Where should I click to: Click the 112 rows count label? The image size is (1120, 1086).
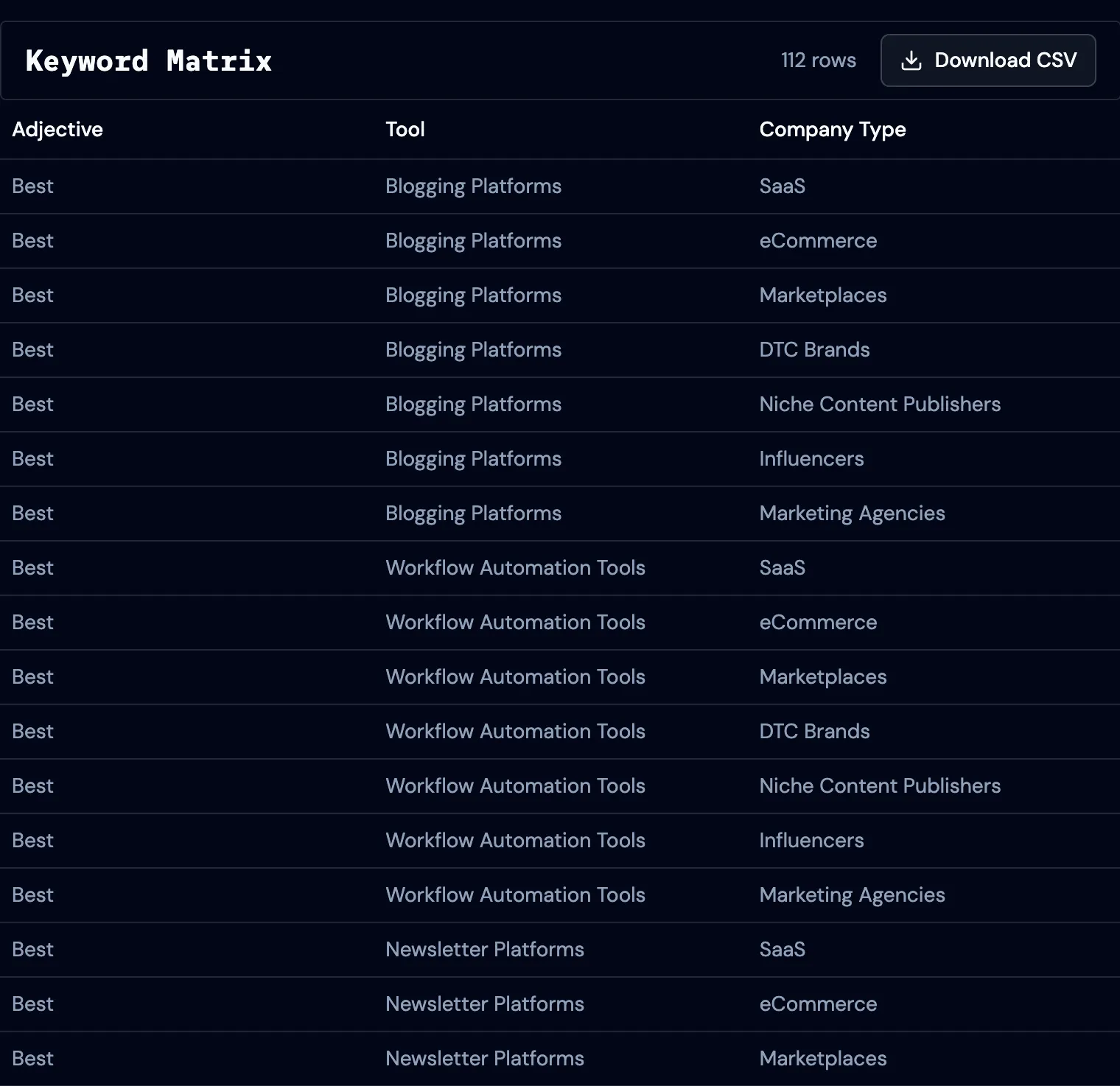(x=818, y=60)
